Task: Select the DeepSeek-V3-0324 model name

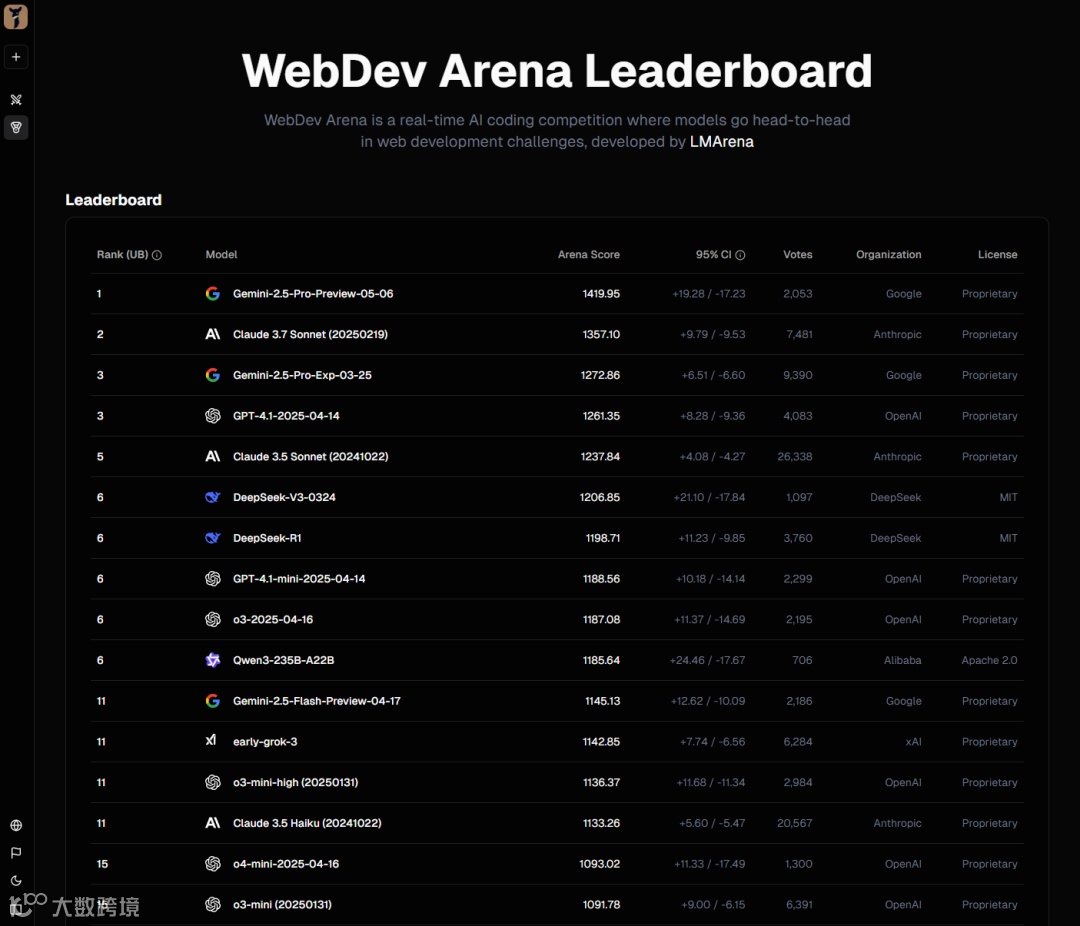Action: pyautogui.click(x=284, y=497)
